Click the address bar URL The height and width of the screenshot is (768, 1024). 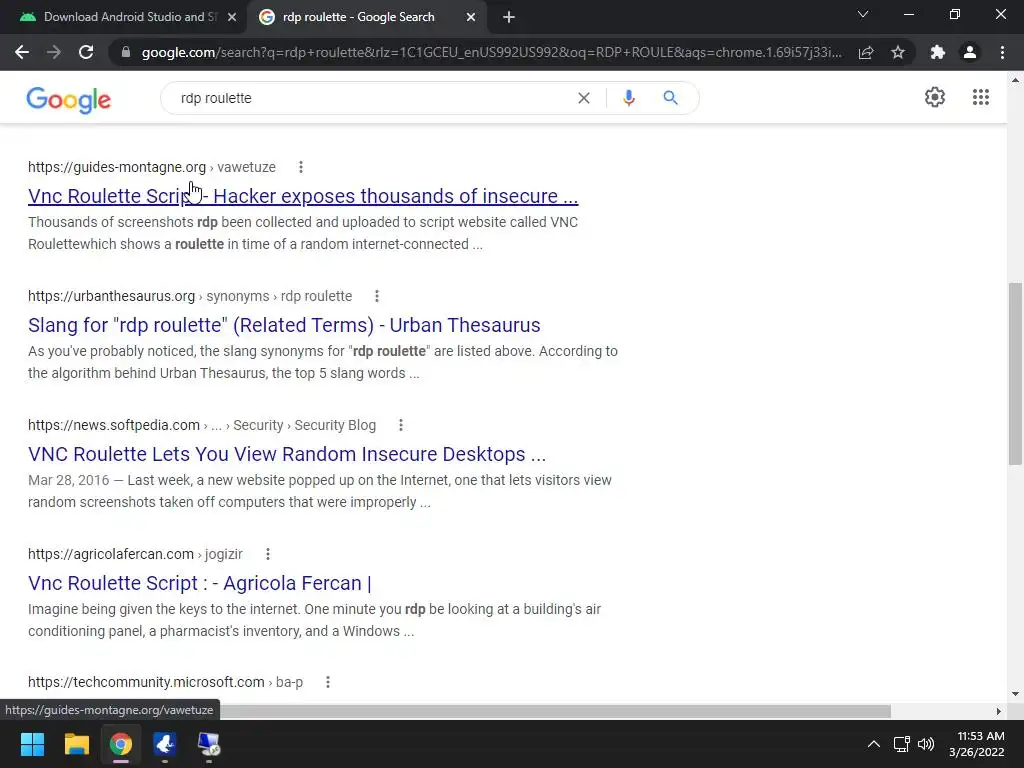[491, 52]
